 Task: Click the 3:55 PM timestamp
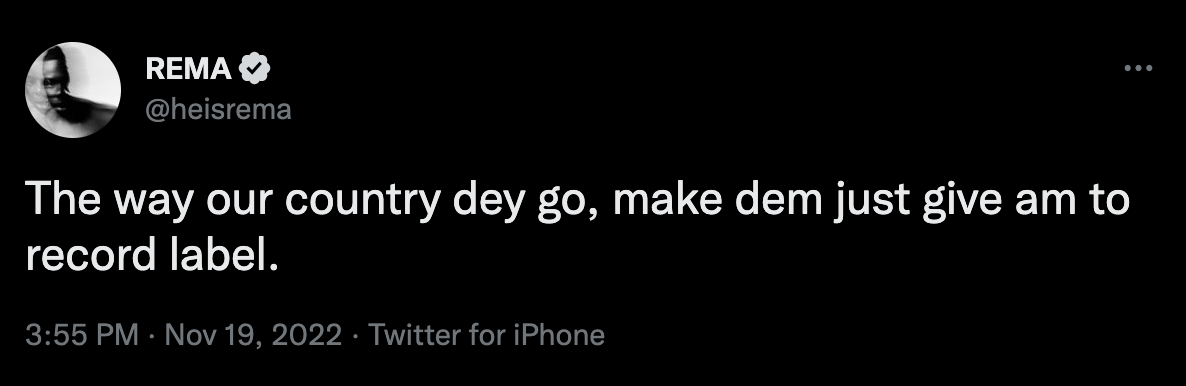(x=82, y=335)
